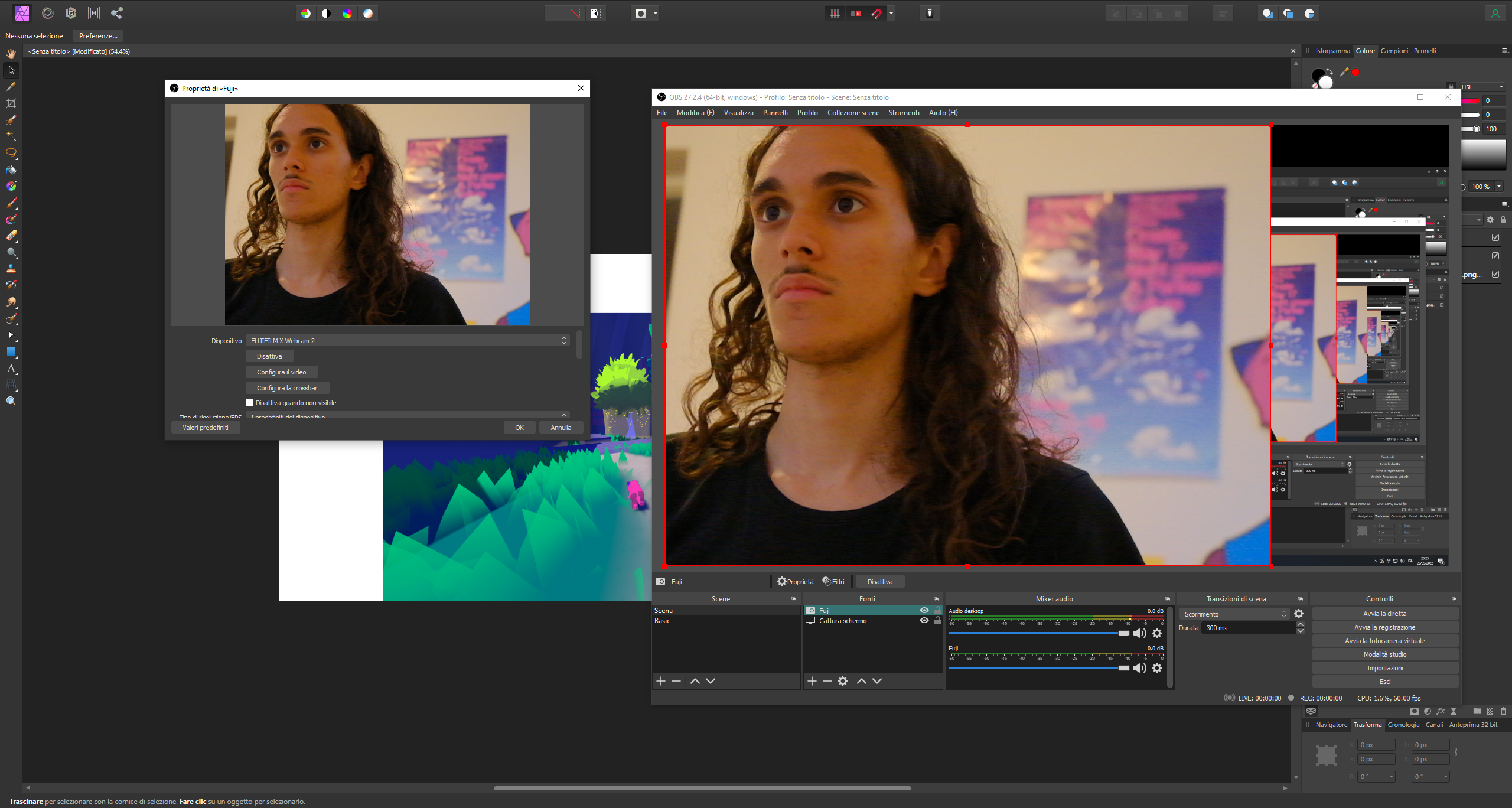Enable Disattiva quando non visibile checkbox
Image resolution: width=1512 pixels, height=808 pixels.
coord(249,403)
